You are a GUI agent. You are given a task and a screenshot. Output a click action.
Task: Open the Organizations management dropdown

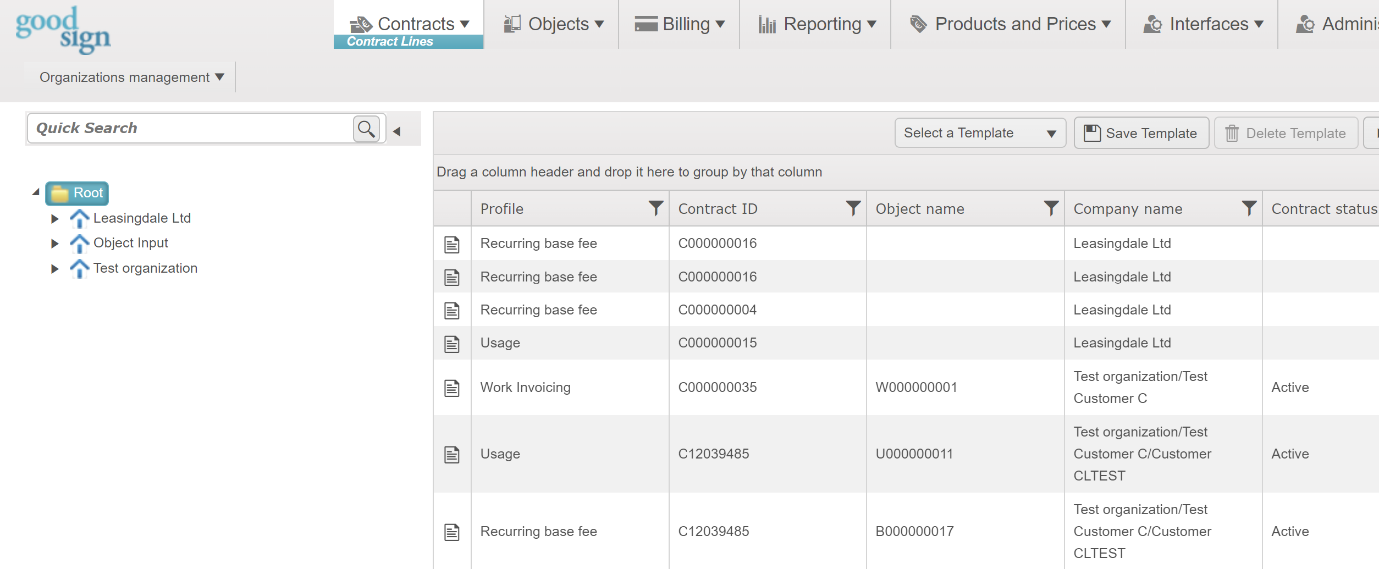tap(131, 77)
